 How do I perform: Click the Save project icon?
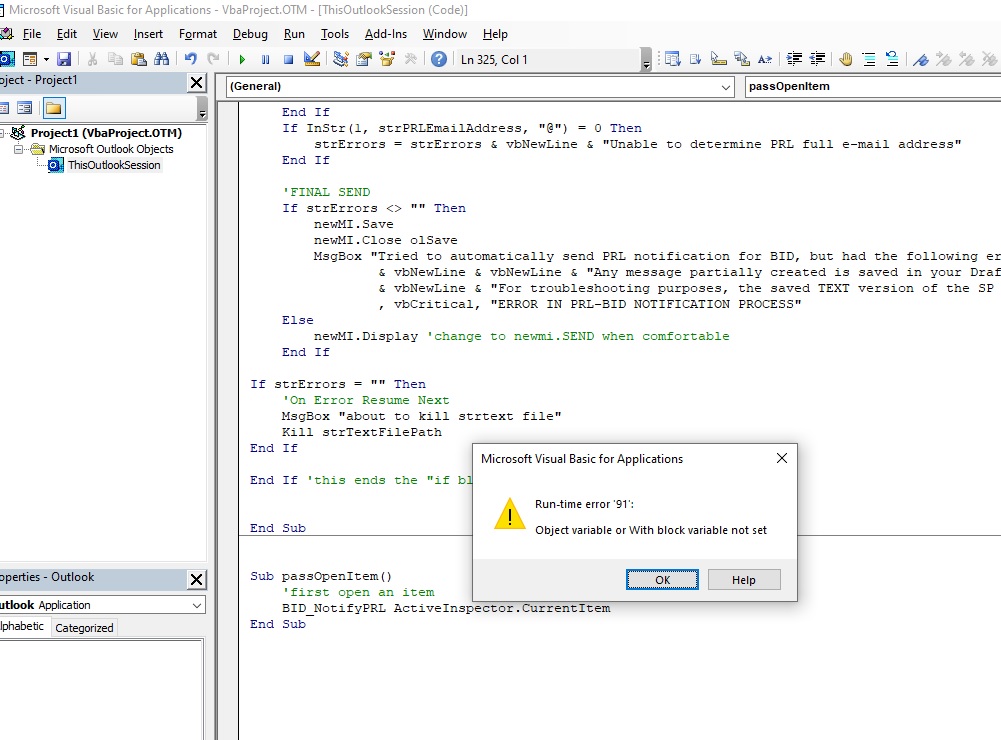click(x=64, y=60)
